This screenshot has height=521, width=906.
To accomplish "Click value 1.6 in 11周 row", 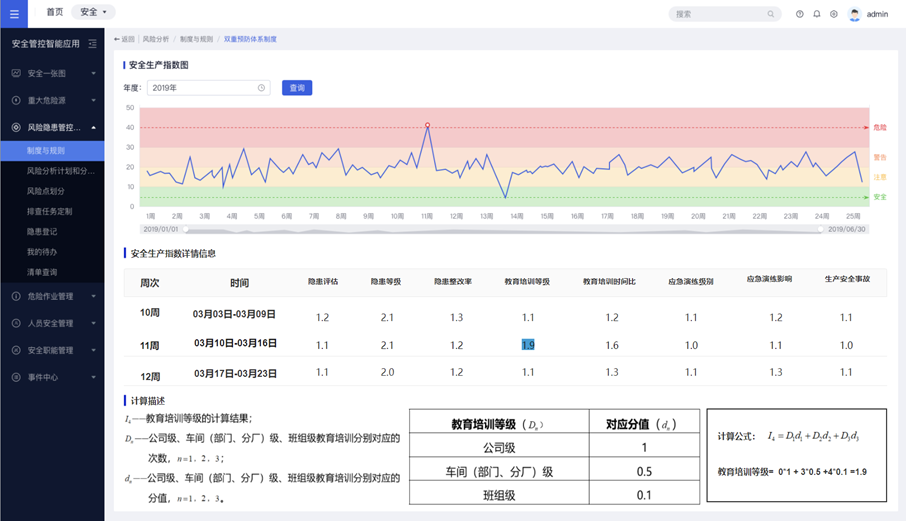I will (x=612, y=345).
